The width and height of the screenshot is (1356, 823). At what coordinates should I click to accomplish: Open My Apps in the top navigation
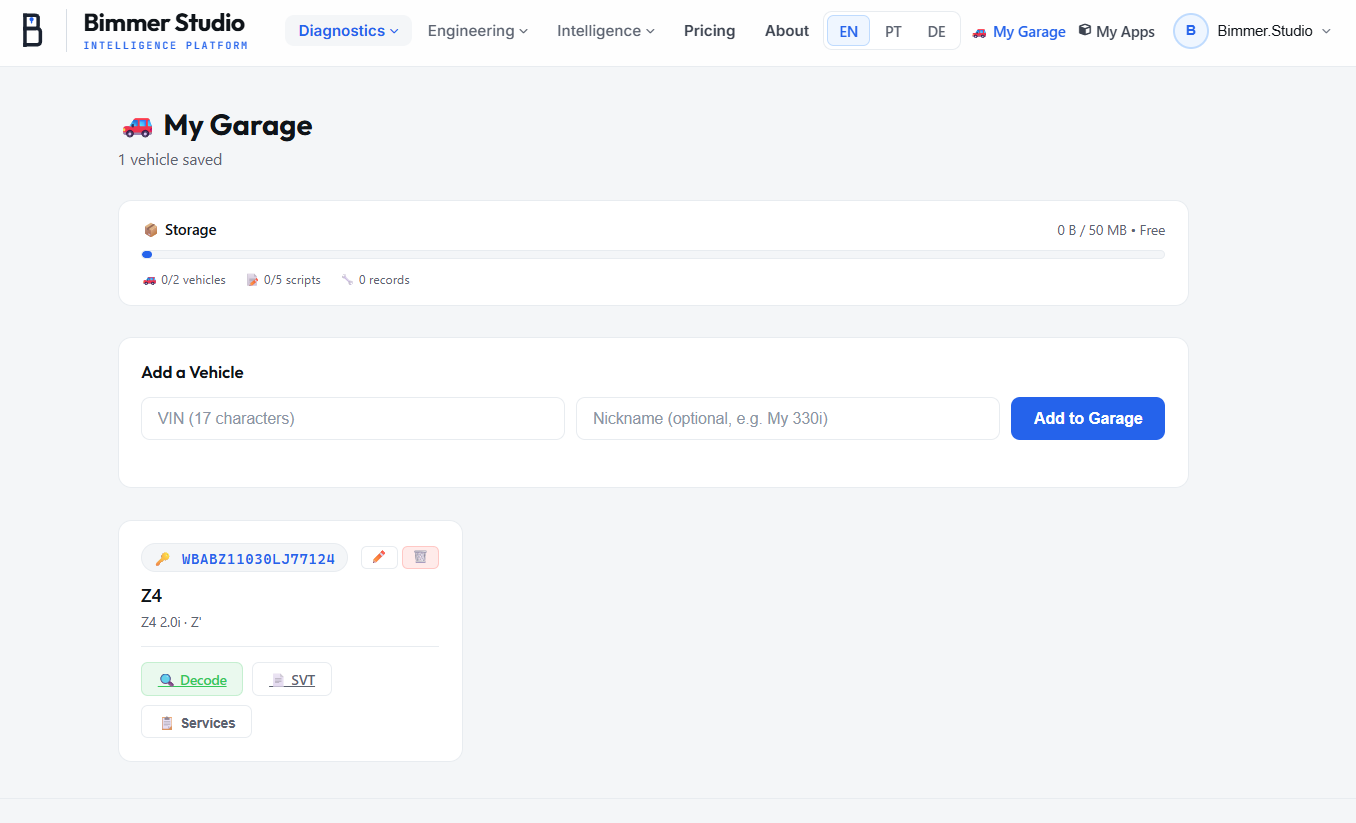pyautogui.click(x=1116, y=32)
